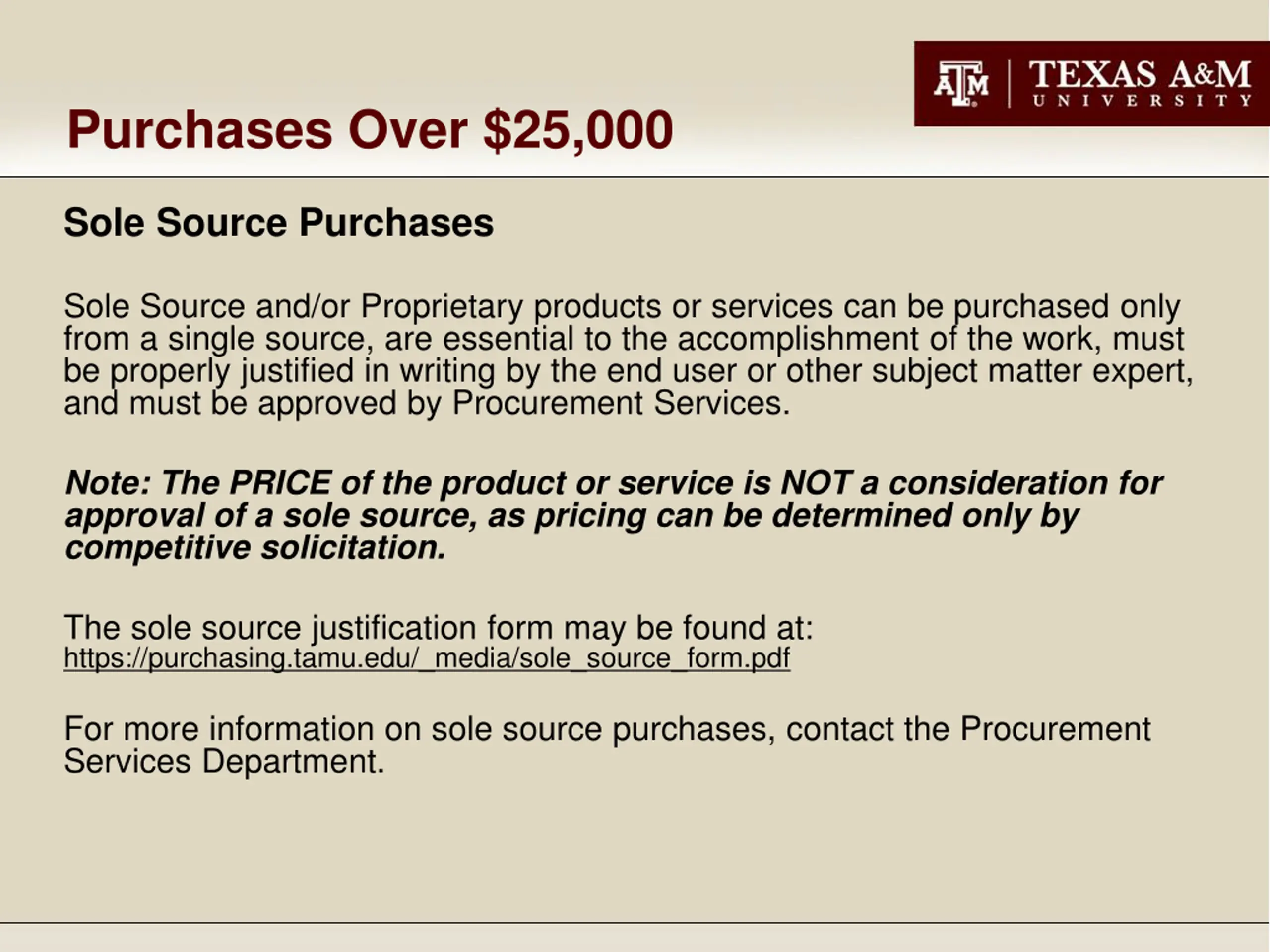Screen dimensions: 1270x952
Task: Click the horizontal divider line under the title
Action: [x=635, y=177]
